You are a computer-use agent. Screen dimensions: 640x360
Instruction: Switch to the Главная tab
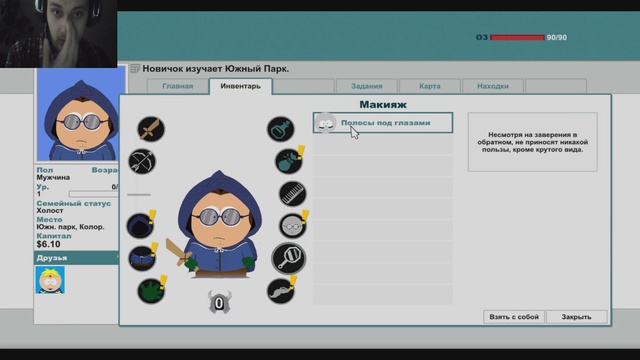tap(178, 86)
